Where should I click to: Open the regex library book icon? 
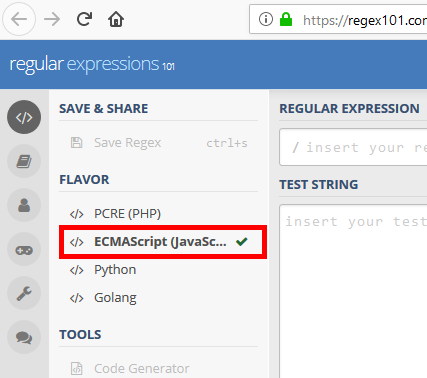tap(24, 161)
